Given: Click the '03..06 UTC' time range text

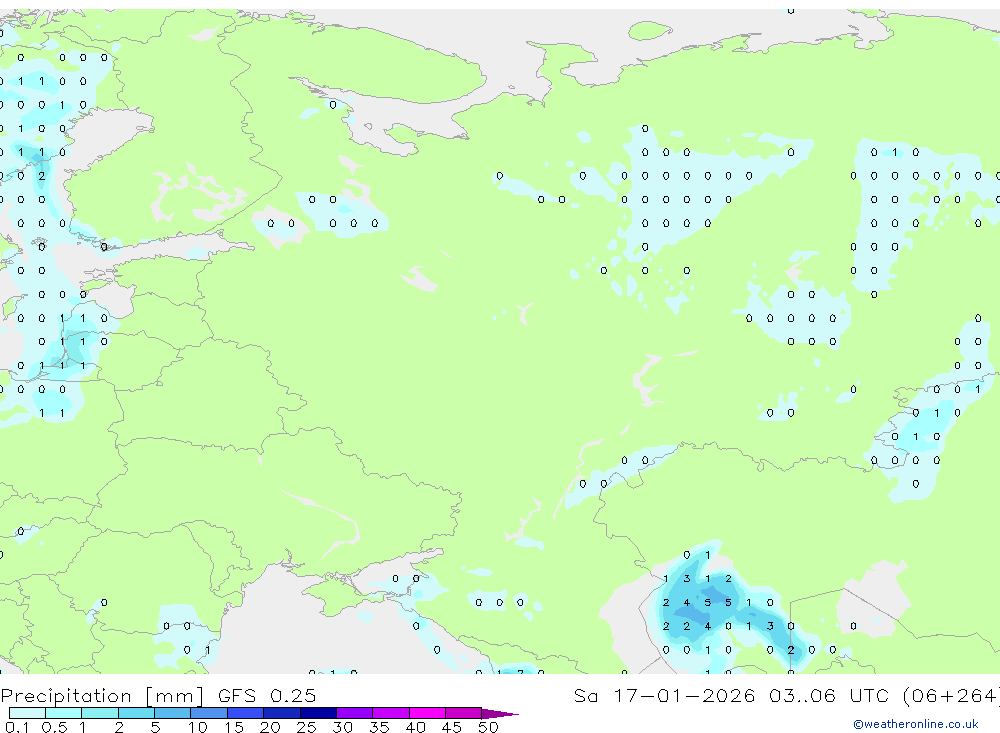Looking at the screenshot, I should click(828, 695).
